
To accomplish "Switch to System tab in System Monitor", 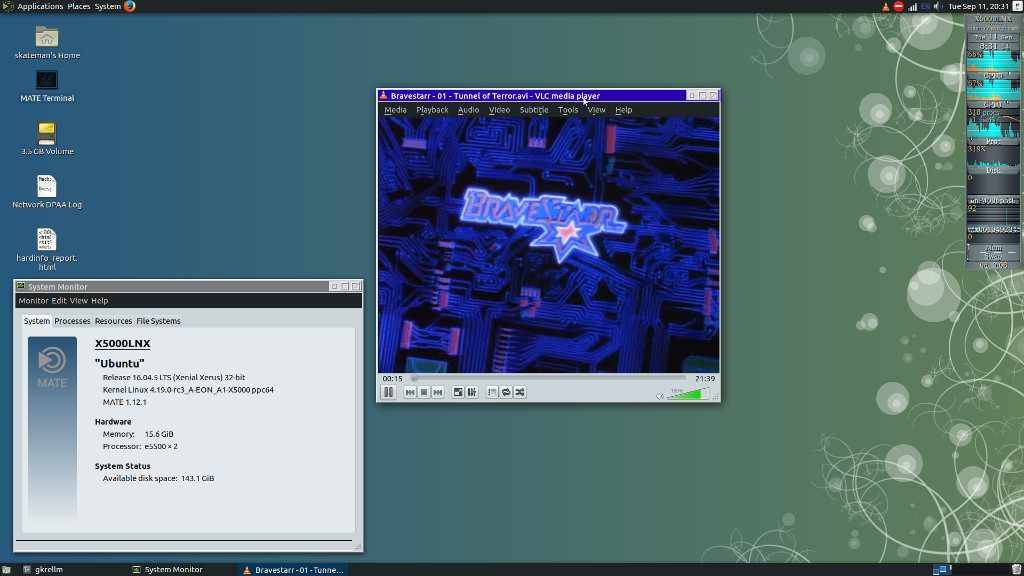I will (37, 321).
